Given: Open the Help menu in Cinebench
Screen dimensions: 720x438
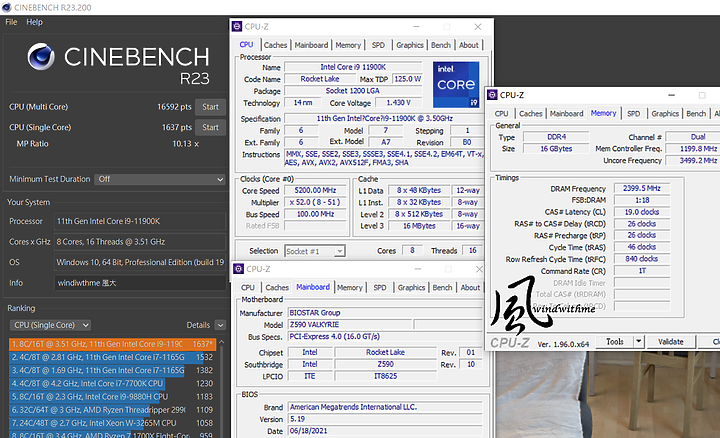Looking at the screenshot, I should click(34, 22).
